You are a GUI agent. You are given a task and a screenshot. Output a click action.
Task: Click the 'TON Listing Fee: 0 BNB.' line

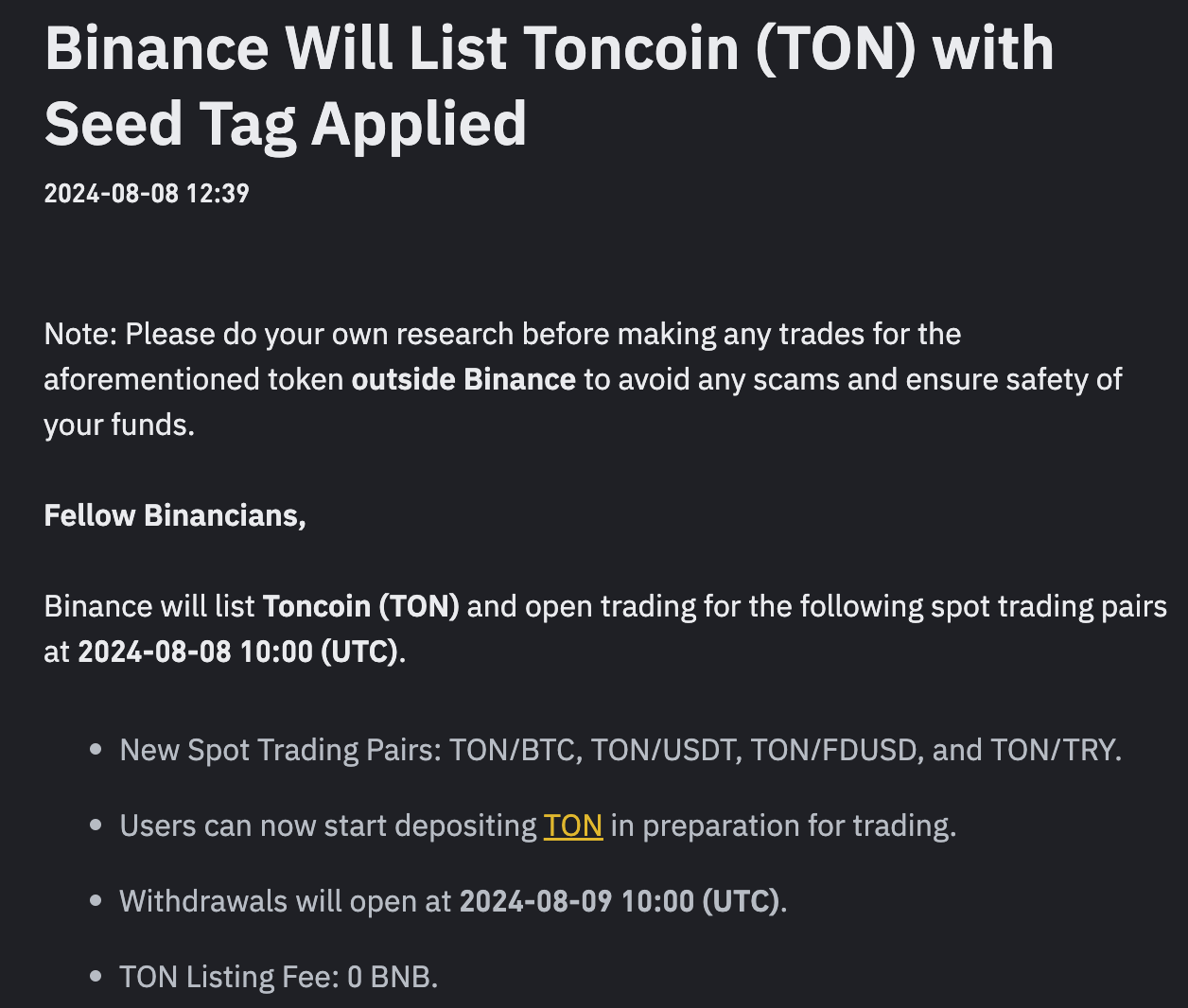tap(279, 977)
